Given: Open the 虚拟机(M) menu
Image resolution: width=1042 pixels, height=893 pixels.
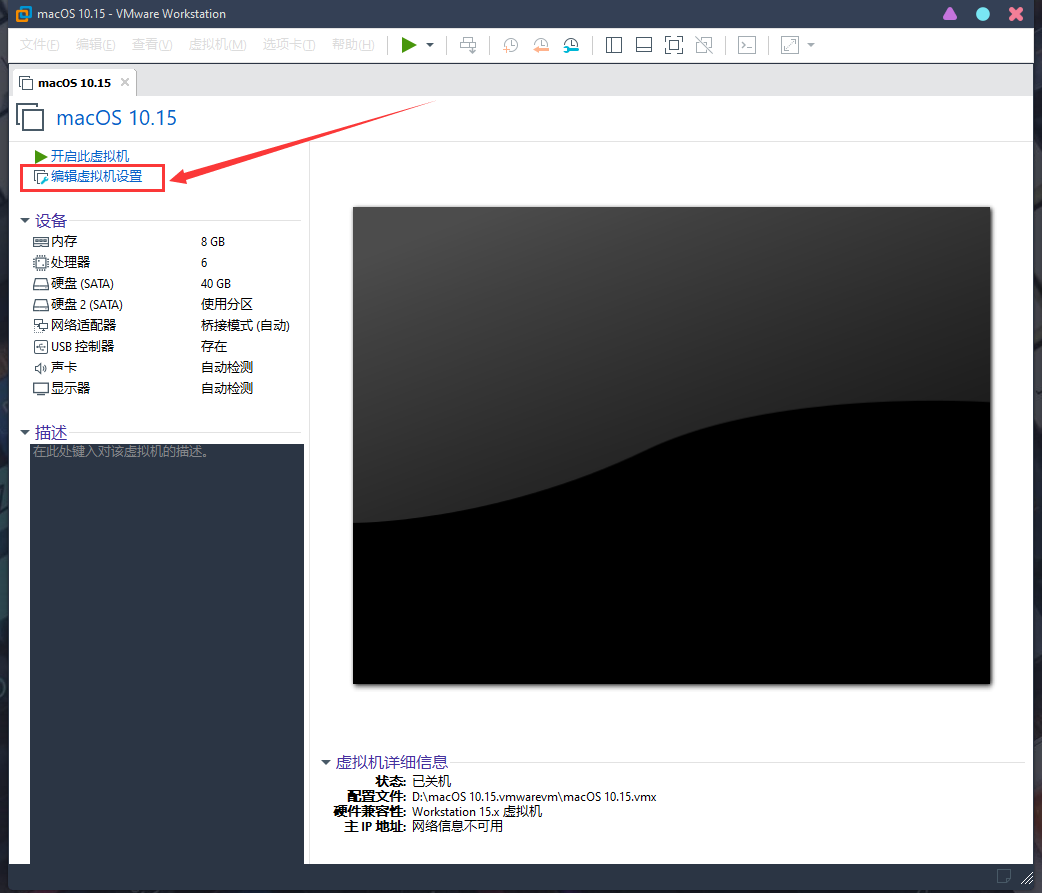Looking at the screenshot, I should pyautogui.click(x=217, y=45).
